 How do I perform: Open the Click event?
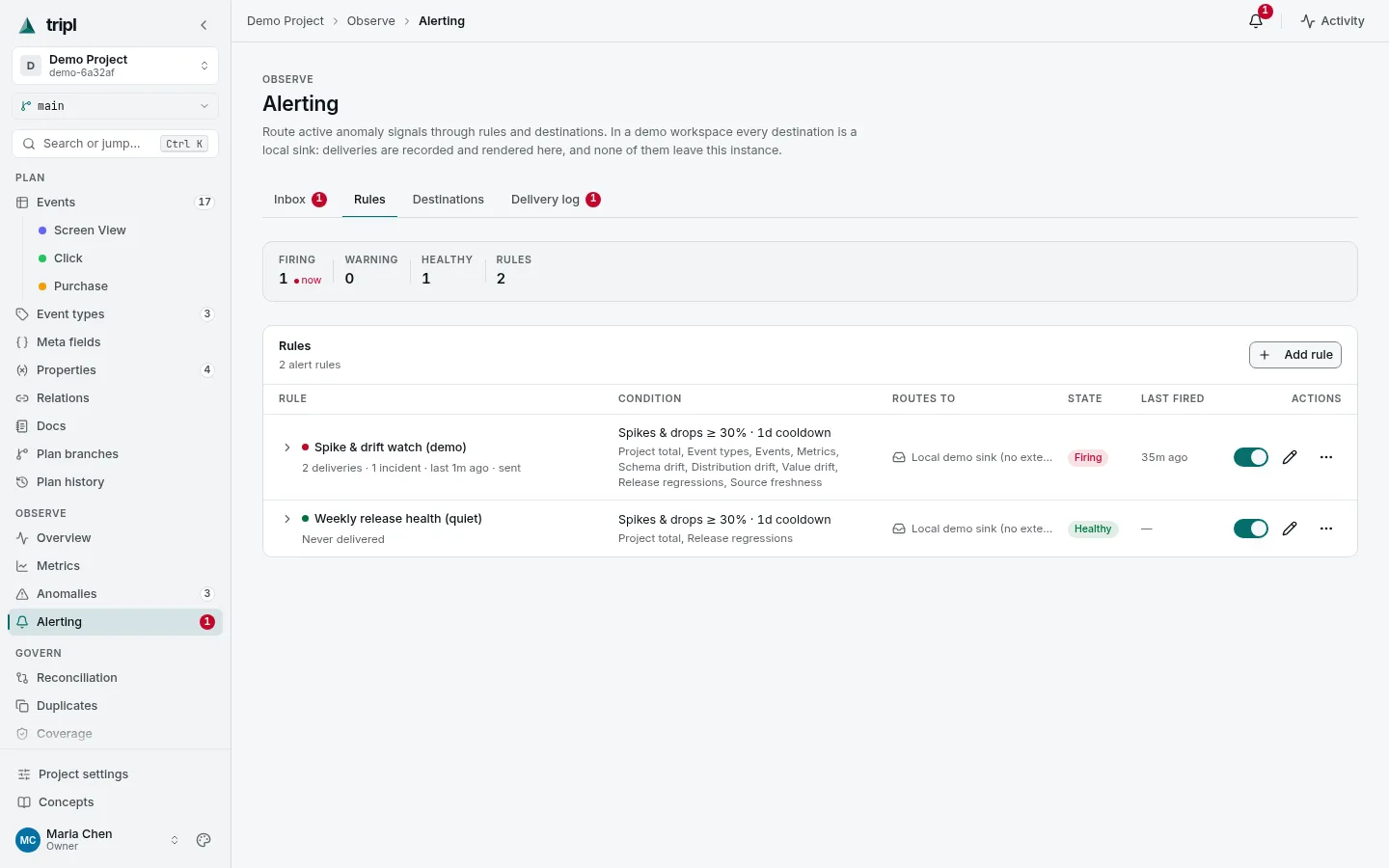tap(125, 258)
